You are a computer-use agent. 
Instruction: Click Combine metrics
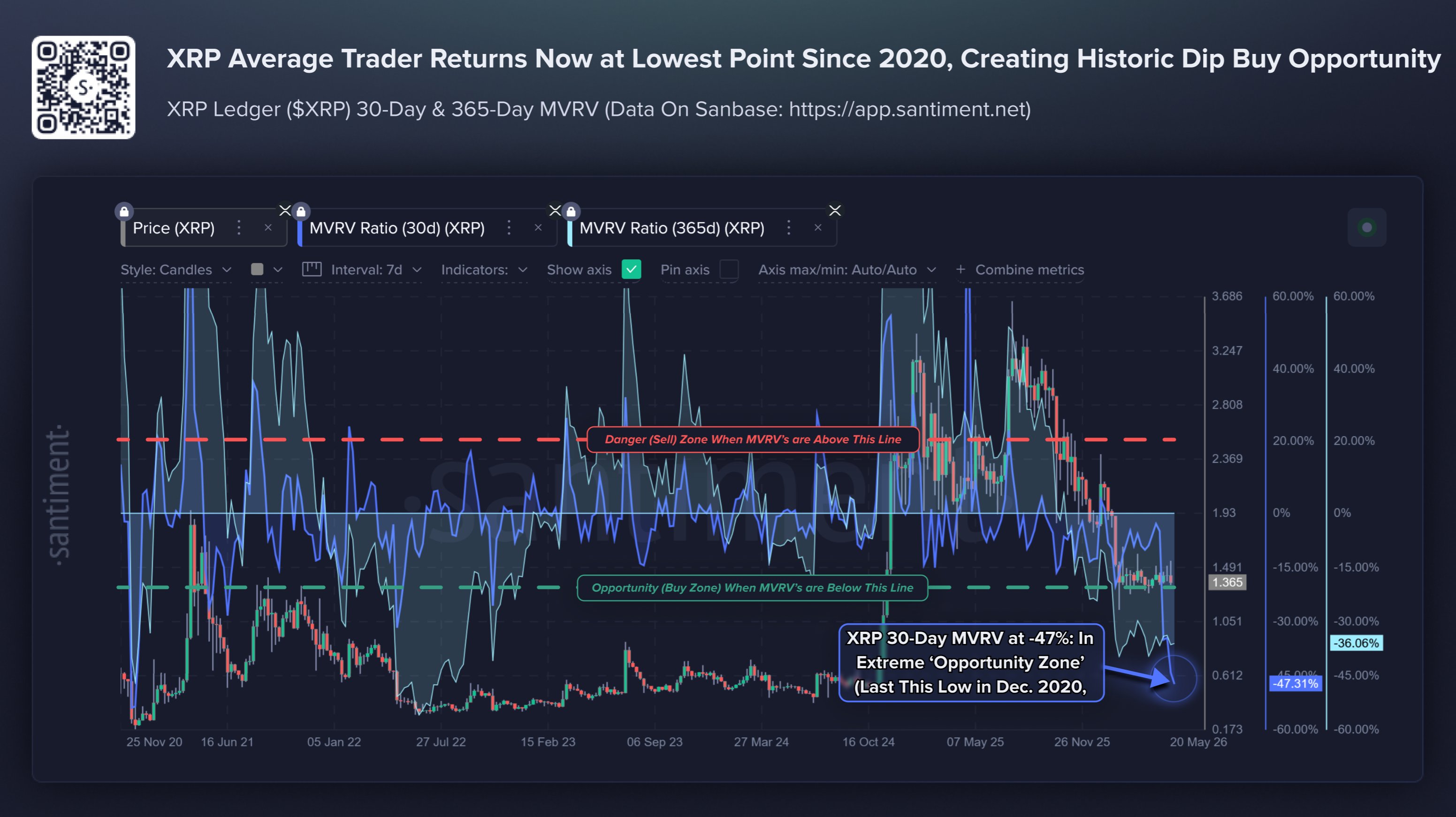coord(1029,270)
